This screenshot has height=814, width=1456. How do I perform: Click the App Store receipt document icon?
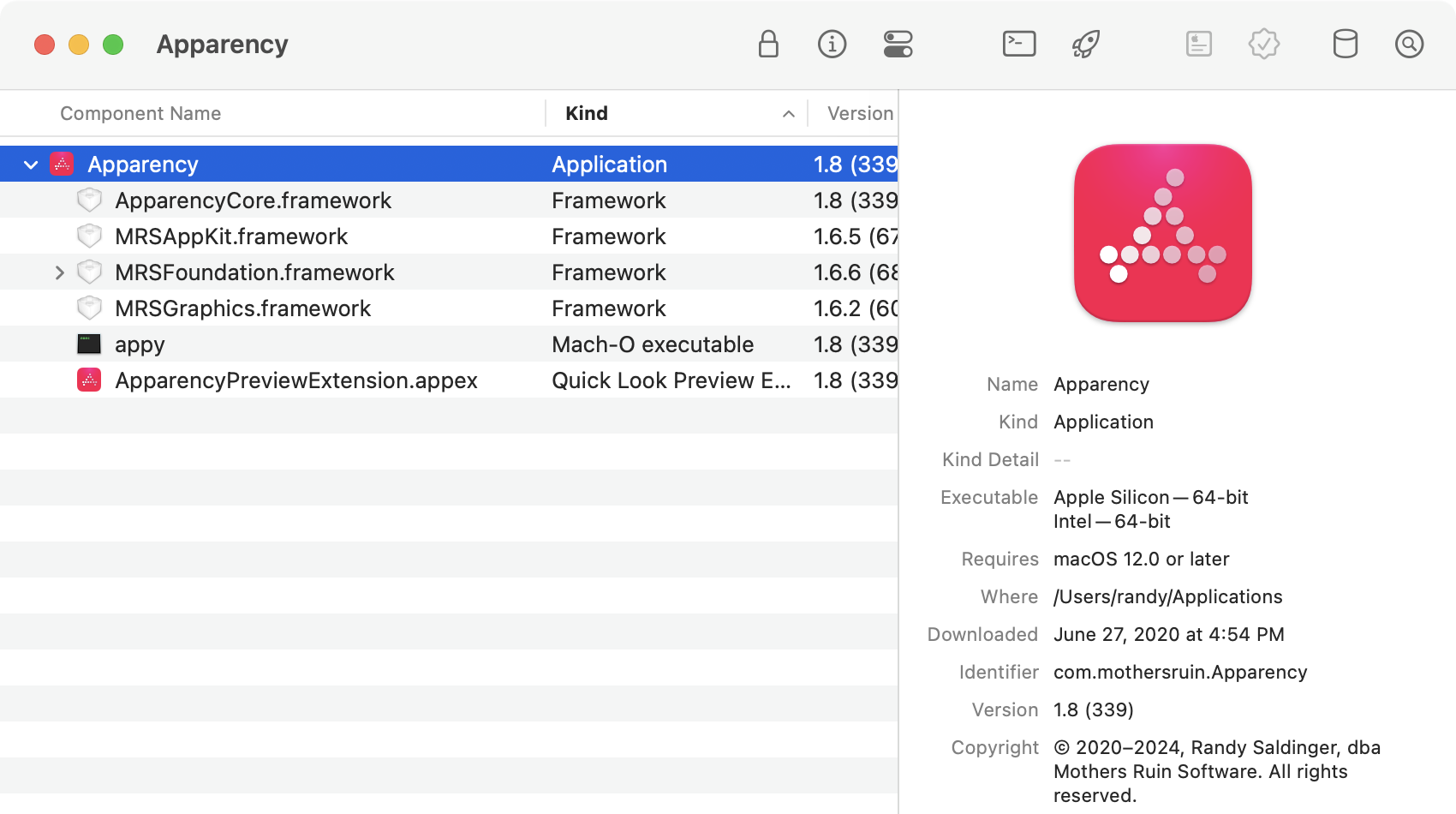pyautogui.click(x=1198, y=45)
